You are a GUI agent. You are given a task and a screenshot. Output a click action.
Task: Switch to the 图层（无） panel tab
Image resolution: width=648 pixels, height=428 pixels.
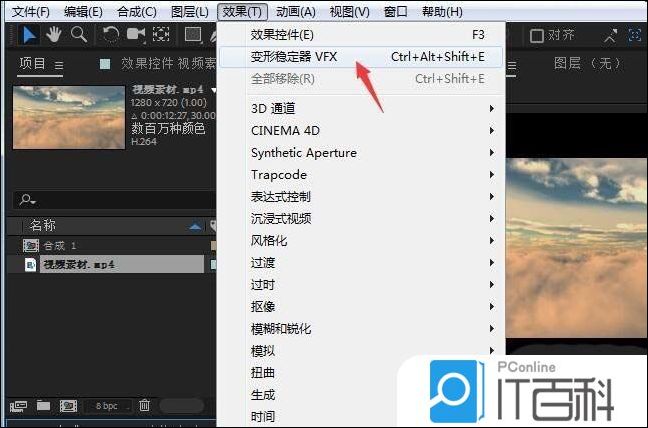pyautogui.click(x=587, y=64)
